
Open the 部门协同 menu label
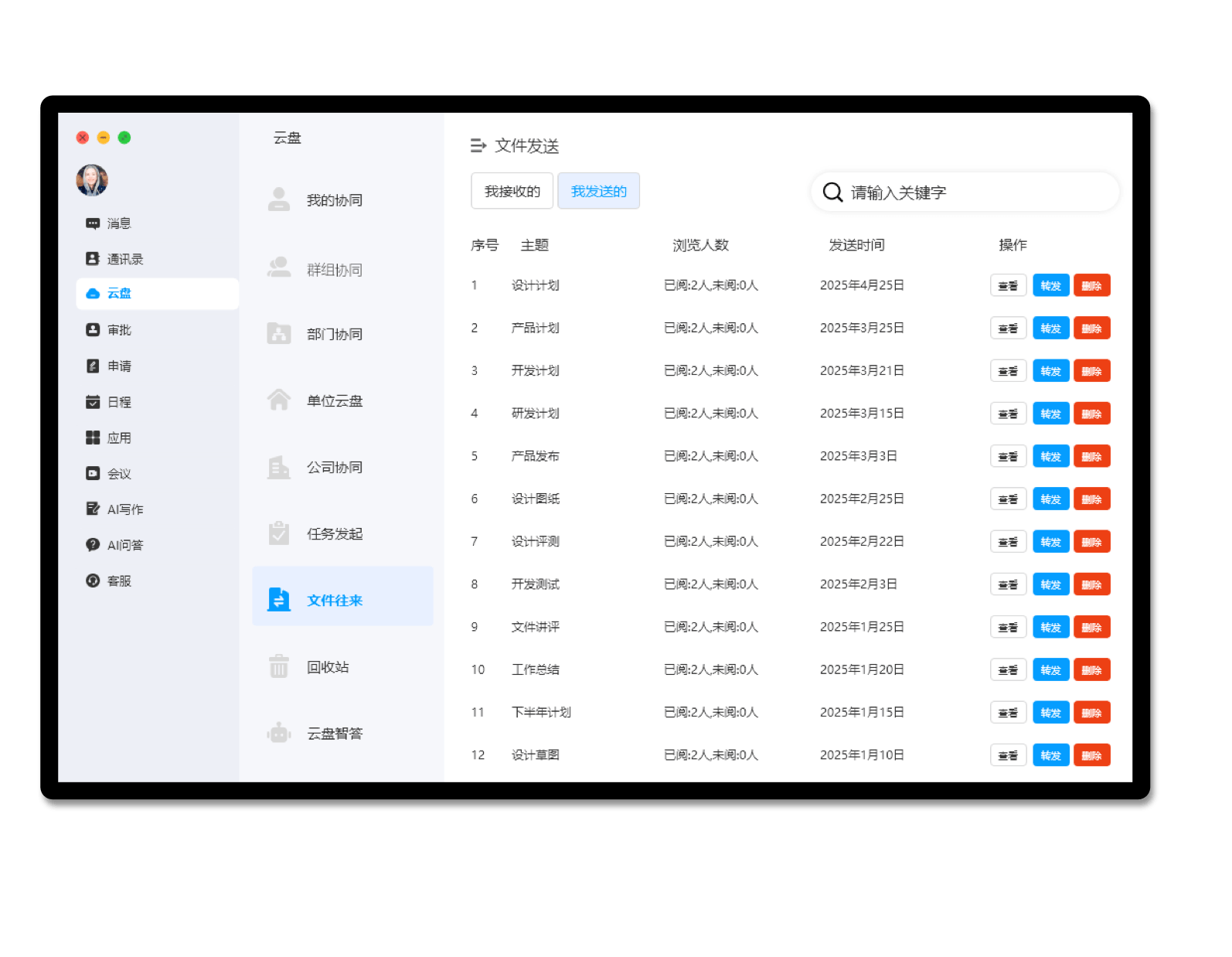(x=335, y=334)
